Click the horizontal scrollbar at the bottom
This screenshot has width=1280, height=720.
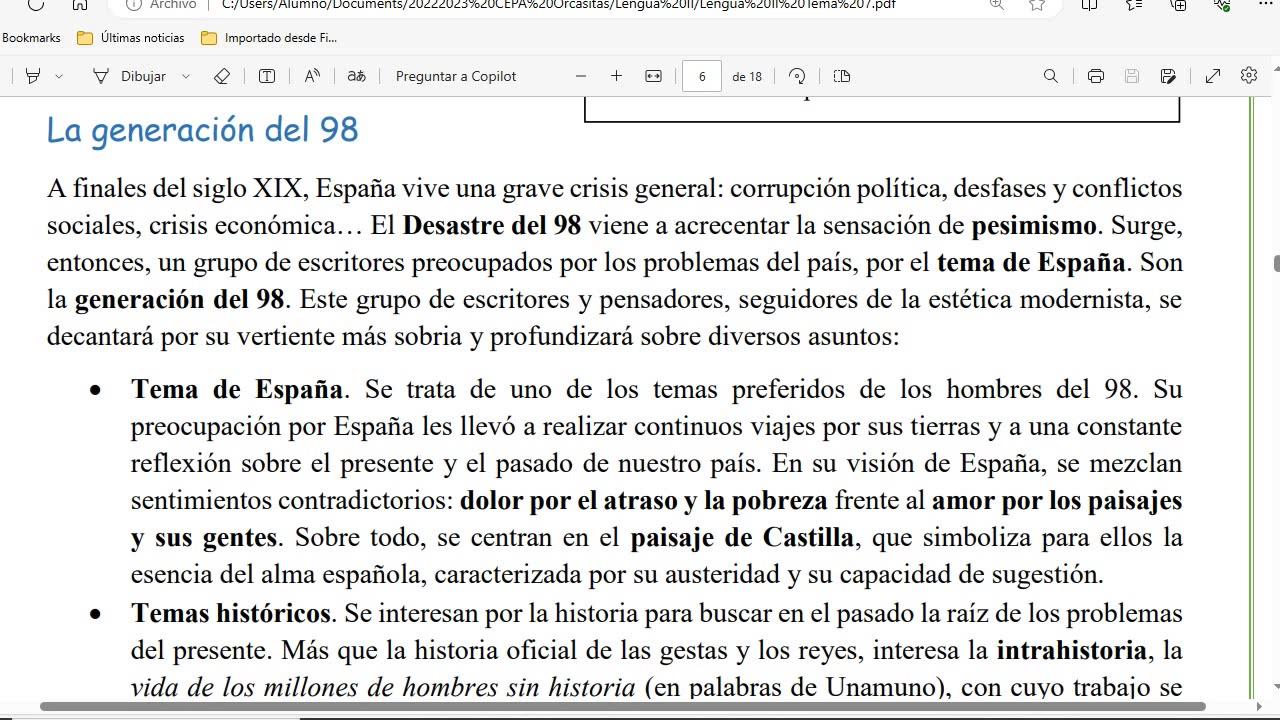pos(622,707)
